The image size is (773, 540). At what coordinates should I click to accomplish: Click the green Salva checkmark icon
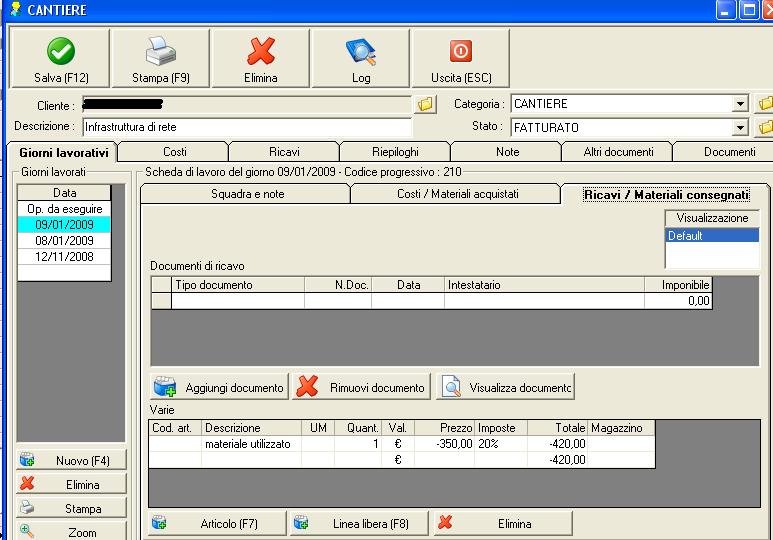61,52
